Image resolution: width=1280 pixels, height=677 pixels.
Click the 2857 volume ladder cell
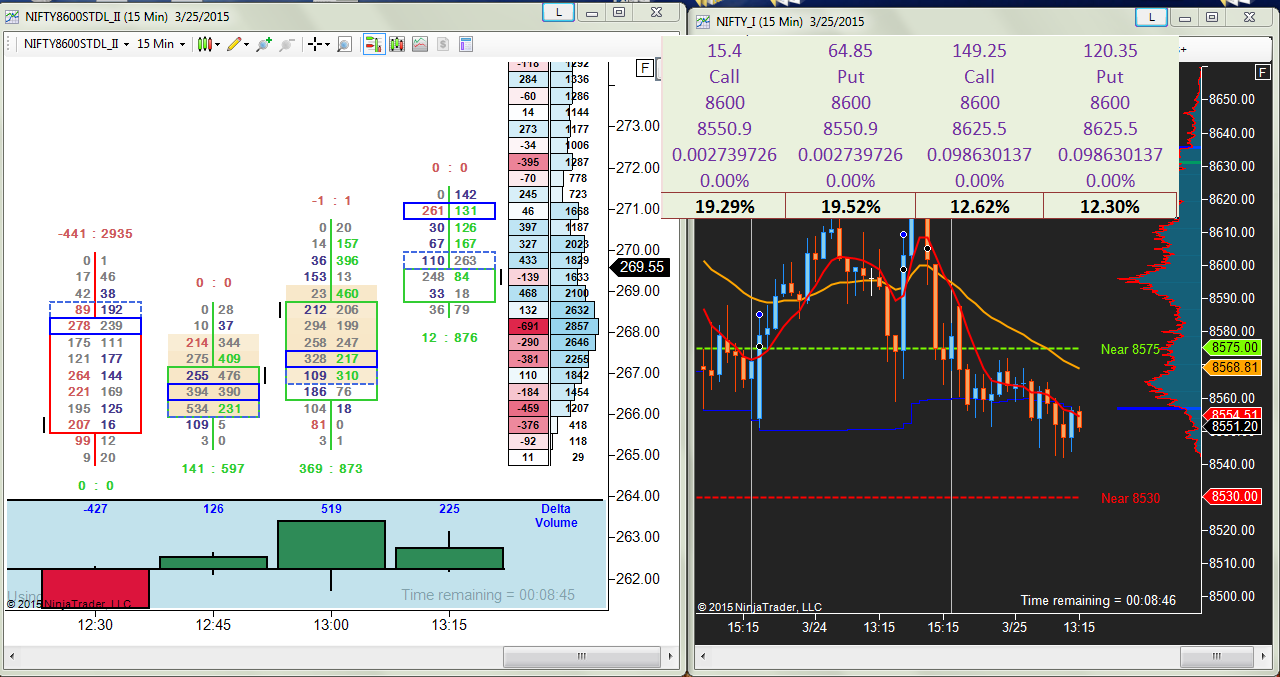[x=577, y=326]
